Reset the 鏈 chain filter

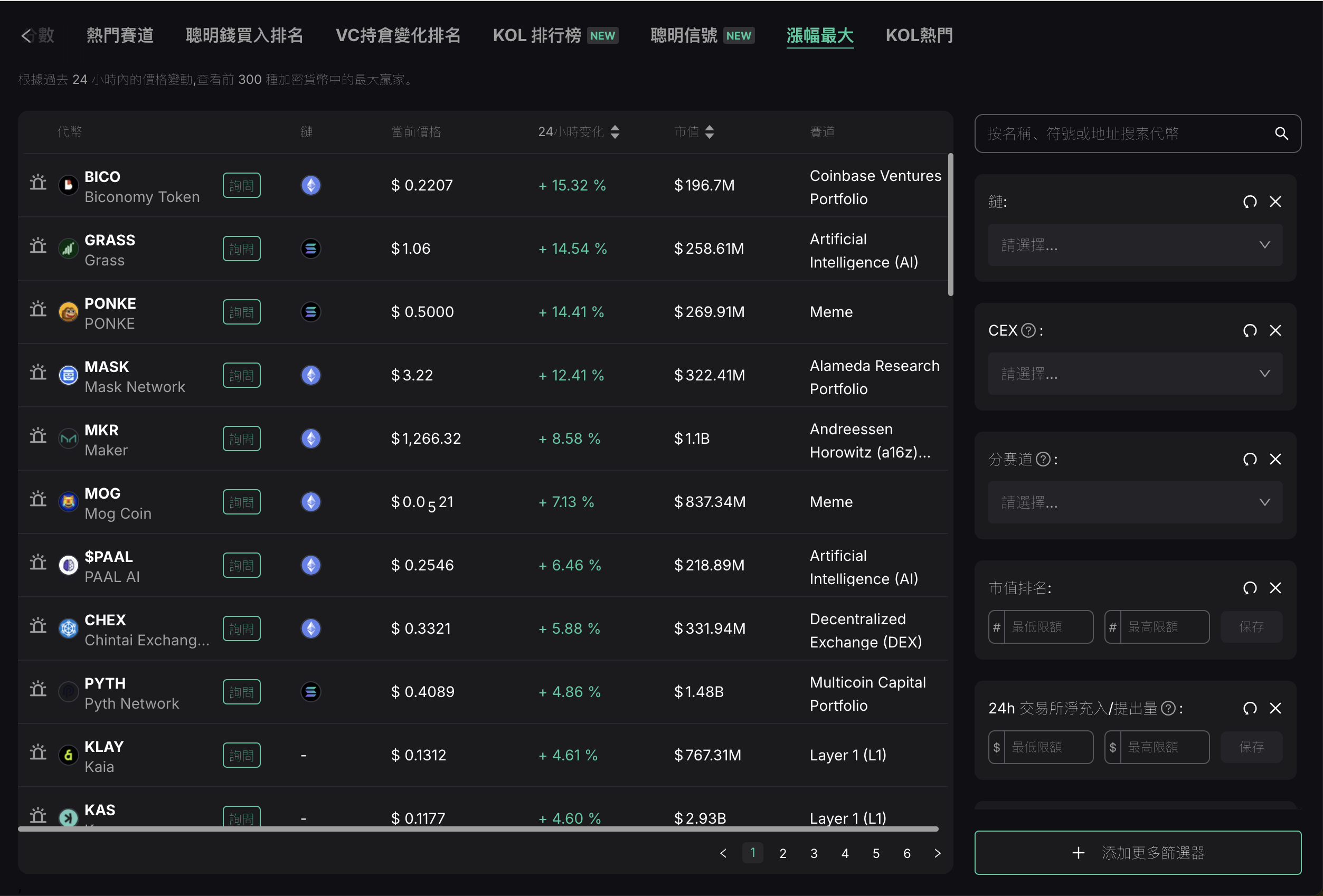(1250, 202)
